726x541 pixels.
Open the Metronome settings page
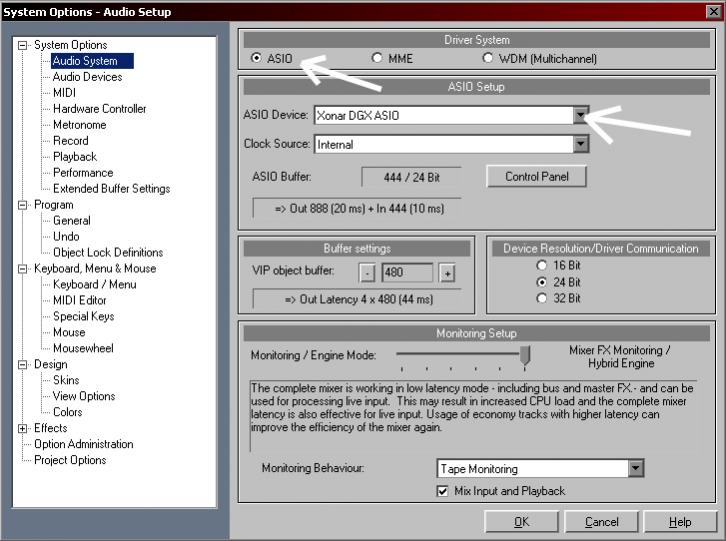coord(79,125)
